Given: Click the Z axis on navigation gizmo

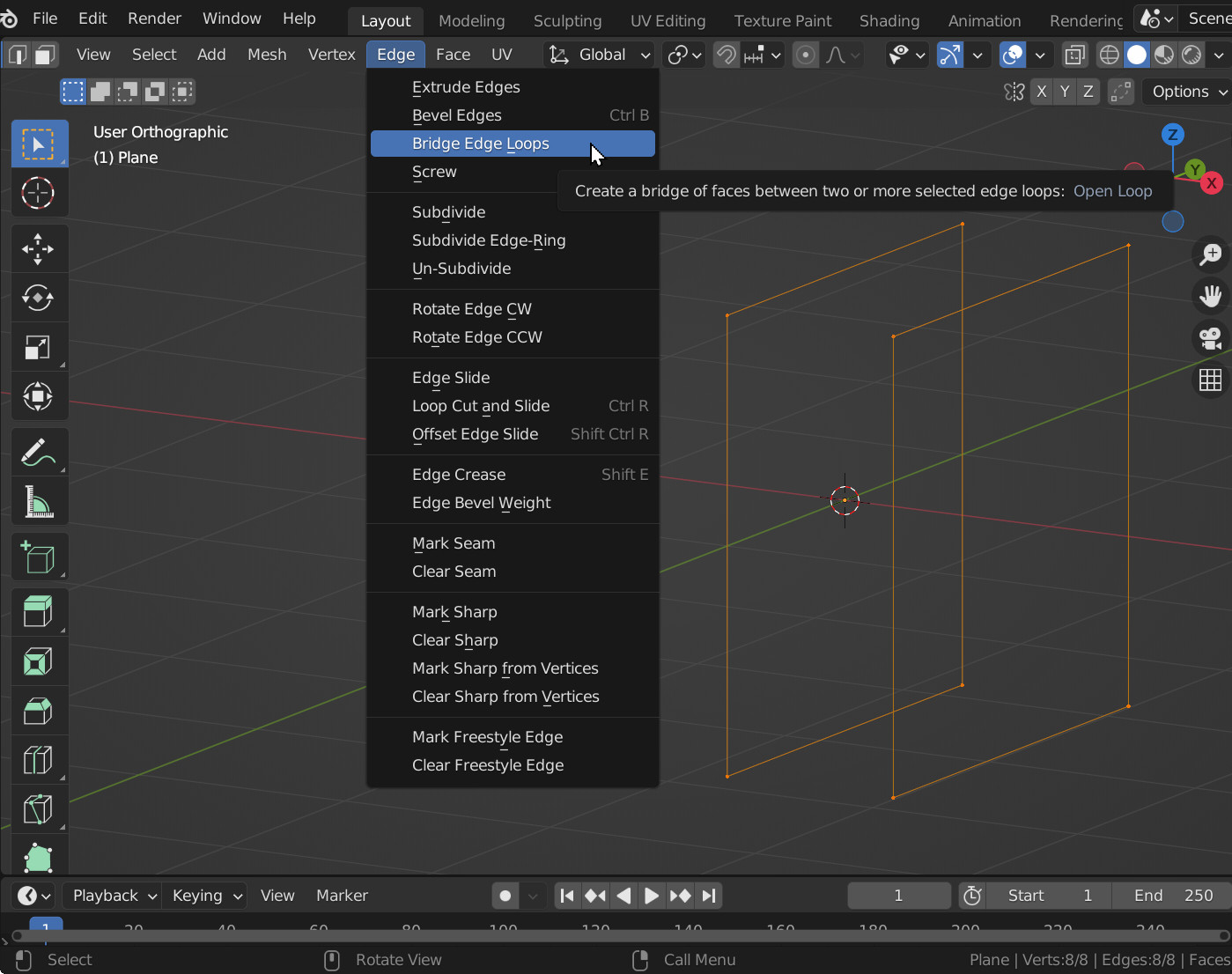Looking at the screenshot, I should (x=1172, y=135).
